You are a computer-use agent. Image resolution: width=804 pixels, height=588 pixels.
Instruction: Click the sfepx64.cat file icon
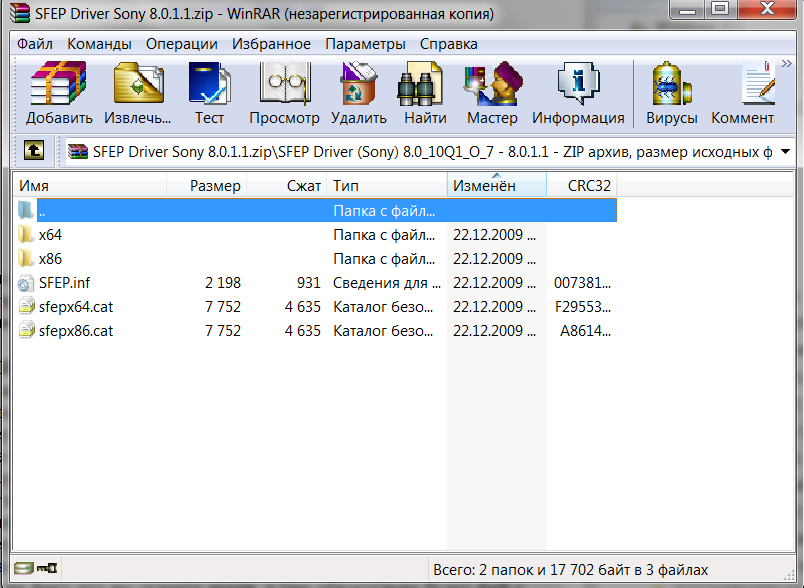click(x=26, y=307)
